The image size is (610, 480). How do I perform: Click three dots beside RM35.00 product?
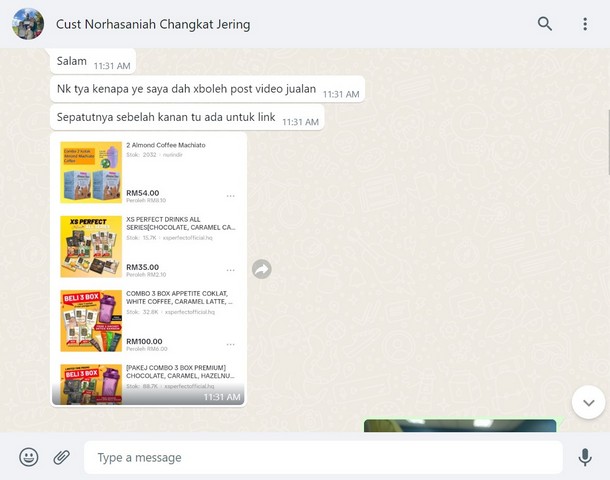231,270
